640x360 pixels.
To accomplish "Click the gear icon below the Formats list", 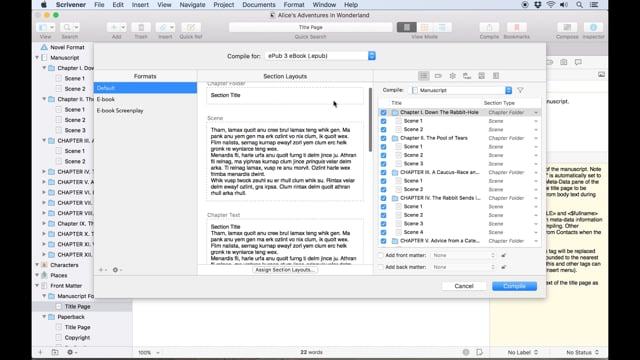I will pyautogui.click(x=117, y=270).
